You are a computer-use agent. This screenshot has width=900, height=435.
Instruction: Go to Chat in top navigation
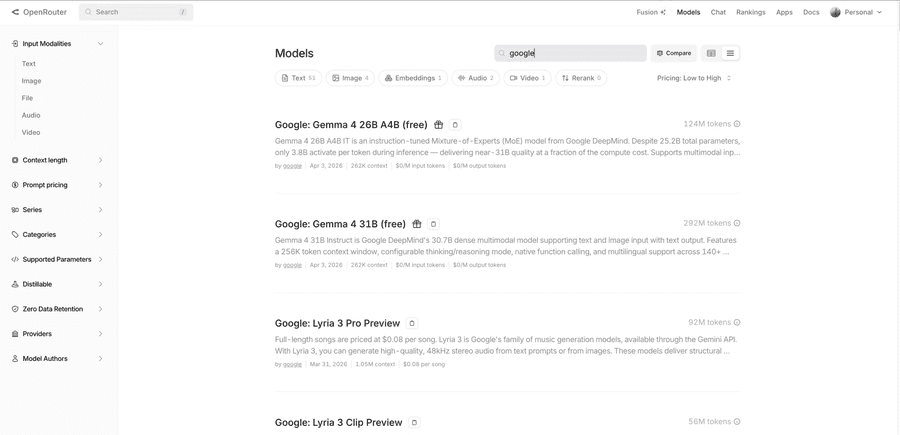coord(718,12)
